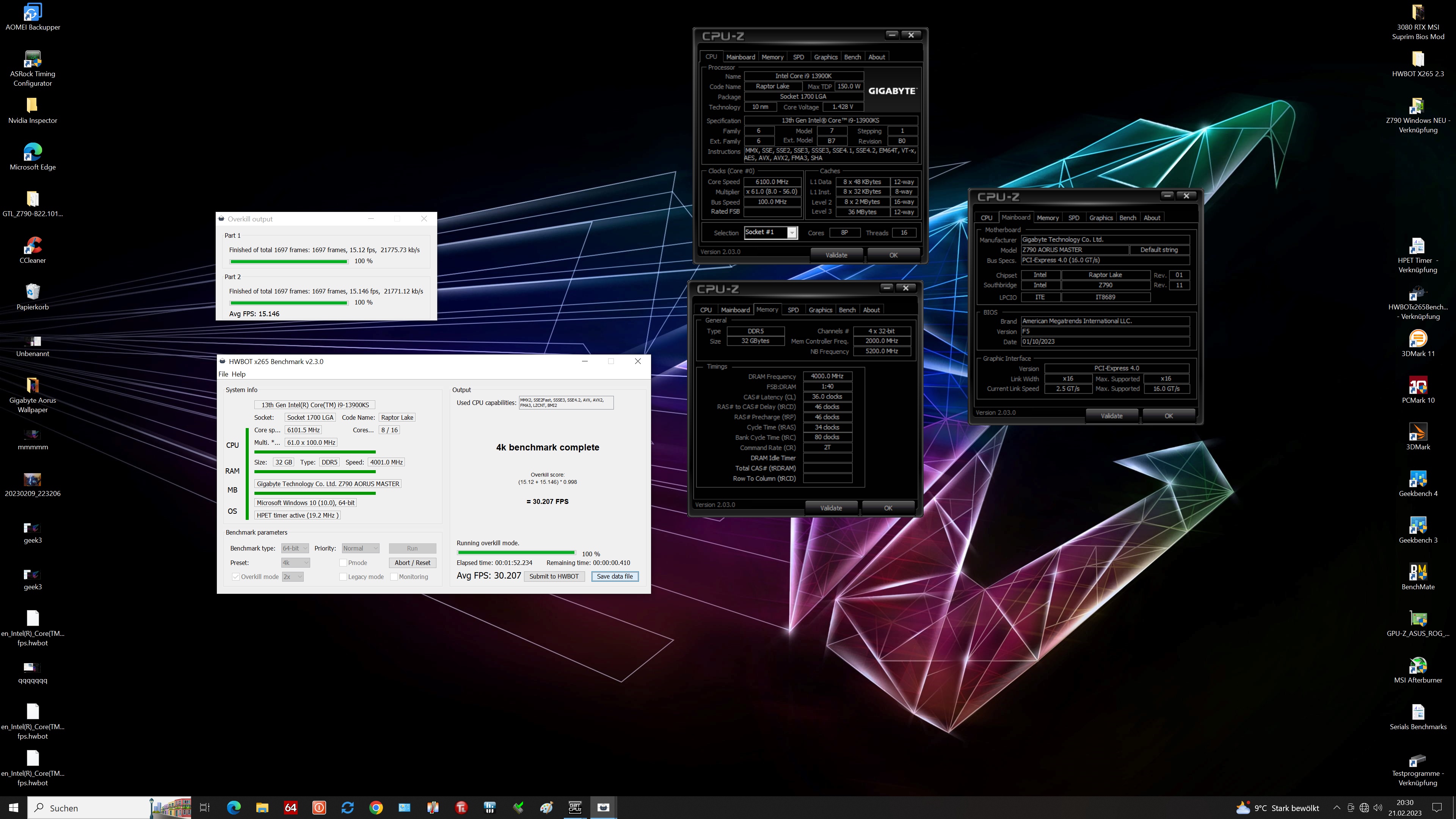Click the Task View taskbar icon

tap(205, 808)
